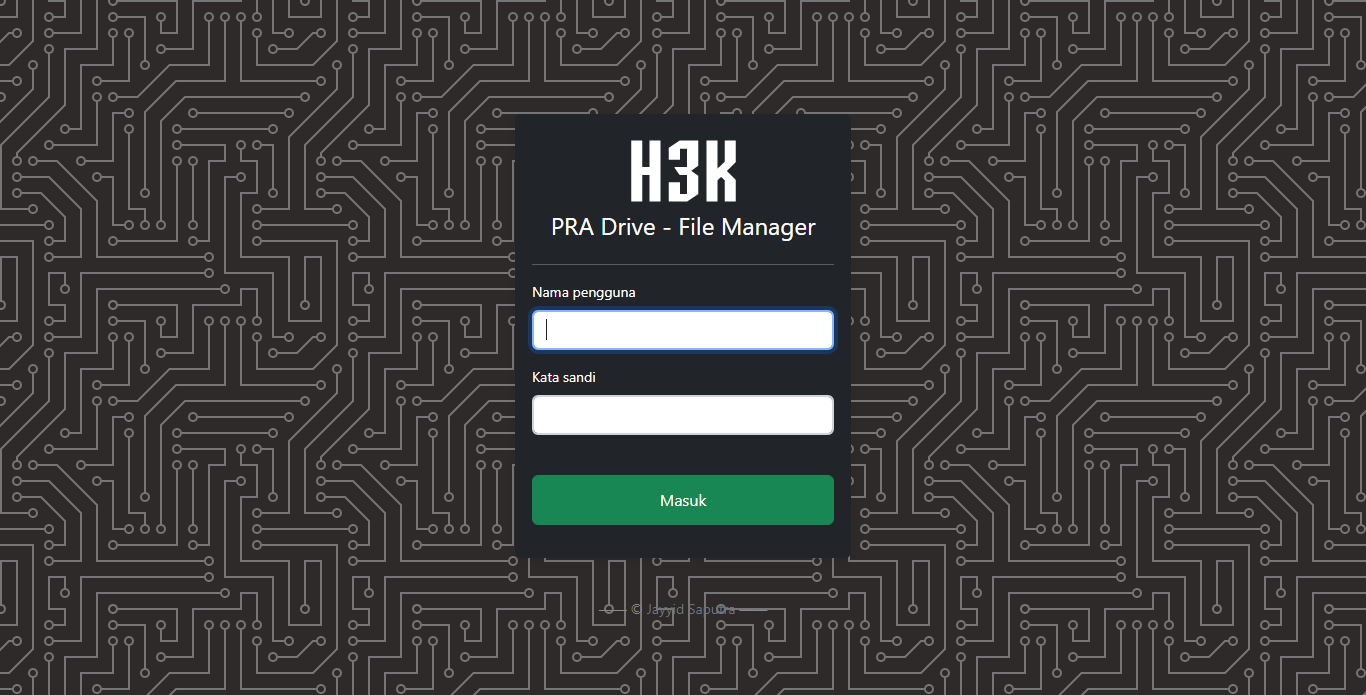Click the word Drive in the title
This screenshot has height=695, width=1366.
coord(628,227)
